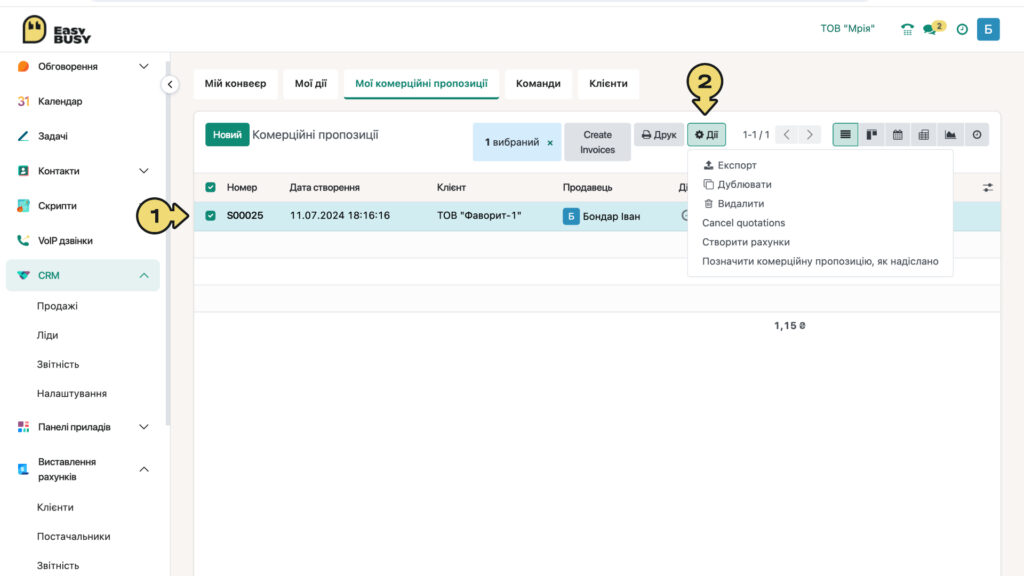Clear the selection with the x icon
Screen dimensions: 1024x576
click(550, 142)
